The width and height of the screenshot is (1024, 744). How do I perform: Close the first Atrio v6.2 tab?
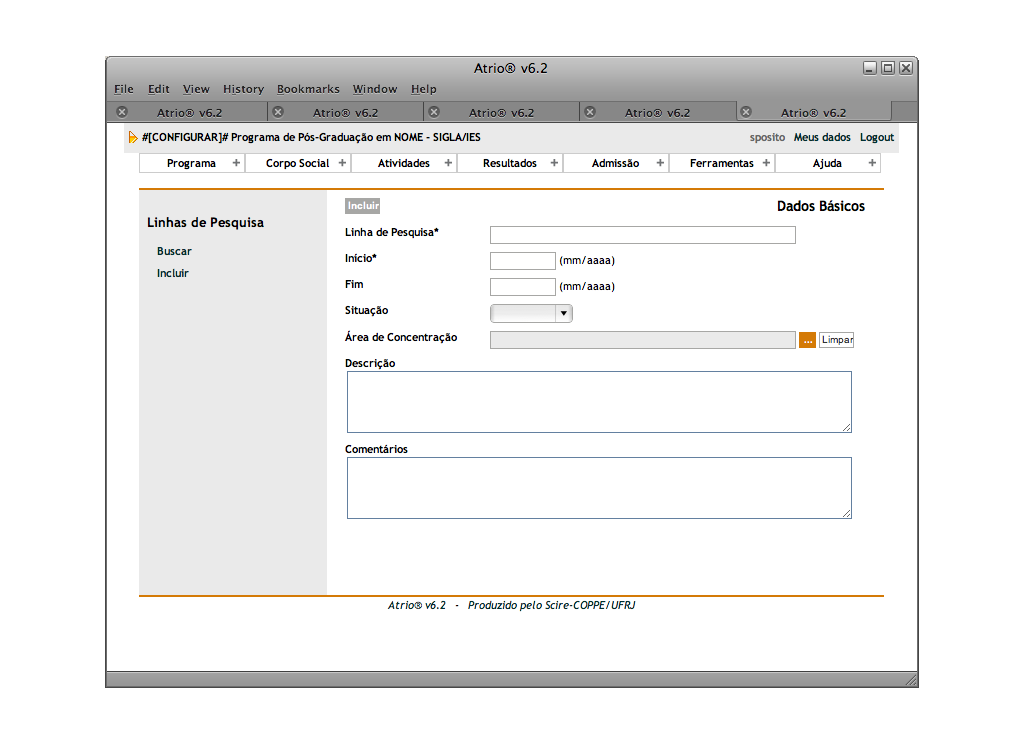pyautogui.click(x=122, y=112)
